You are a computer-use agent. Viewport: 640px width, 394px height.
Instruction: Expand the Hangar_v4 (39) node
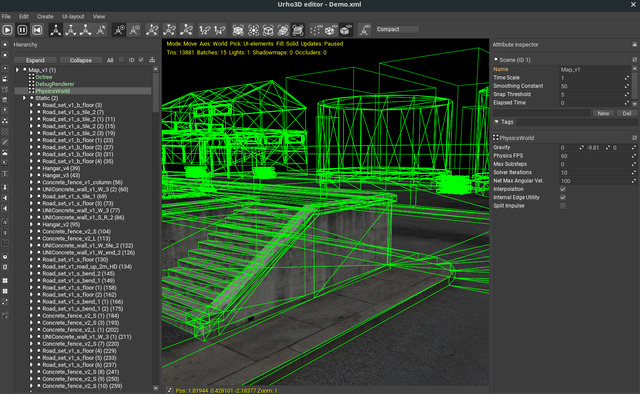[x=31, y=168]
